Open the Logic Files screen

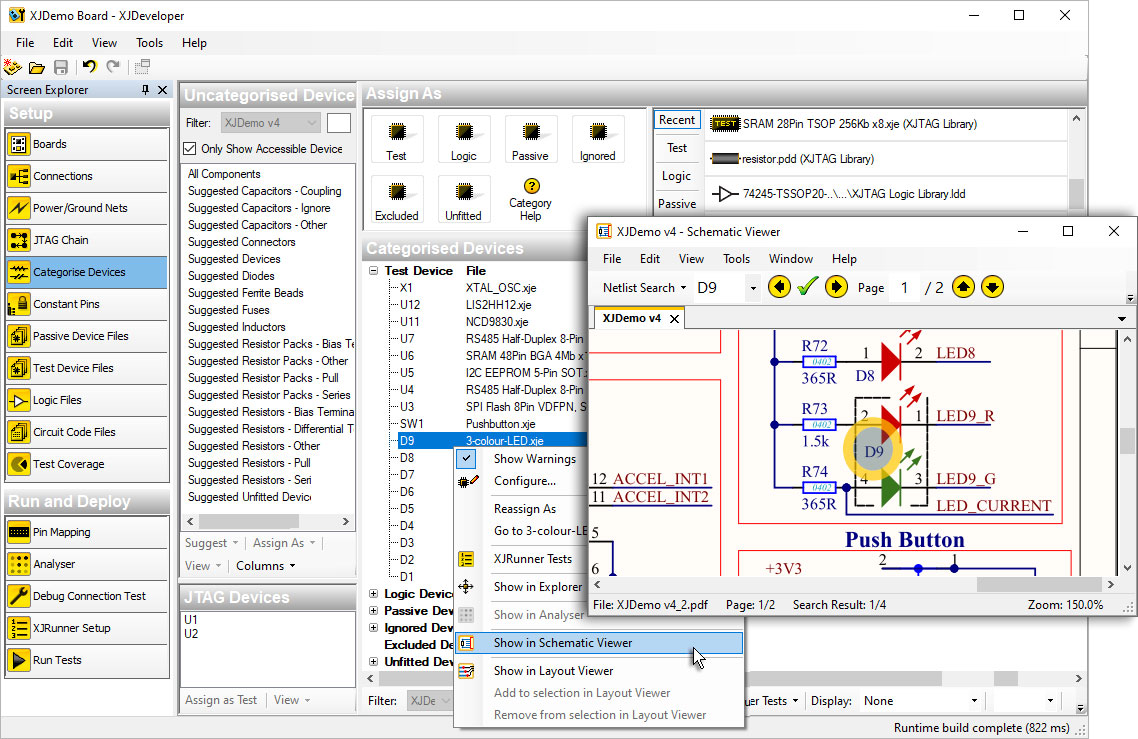coord(87,399)
